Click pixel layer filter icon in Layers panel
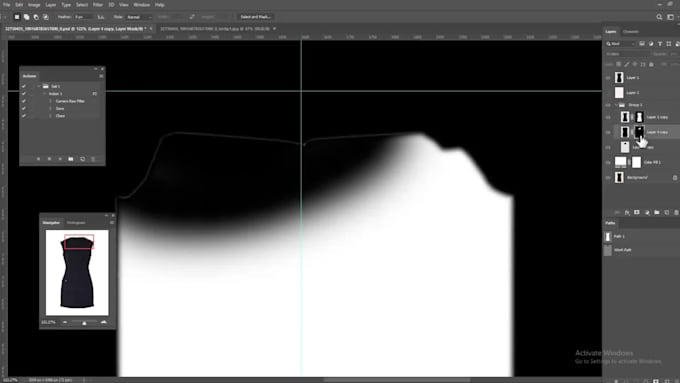This screenshot has width=680, height=383. coord(642,44)
